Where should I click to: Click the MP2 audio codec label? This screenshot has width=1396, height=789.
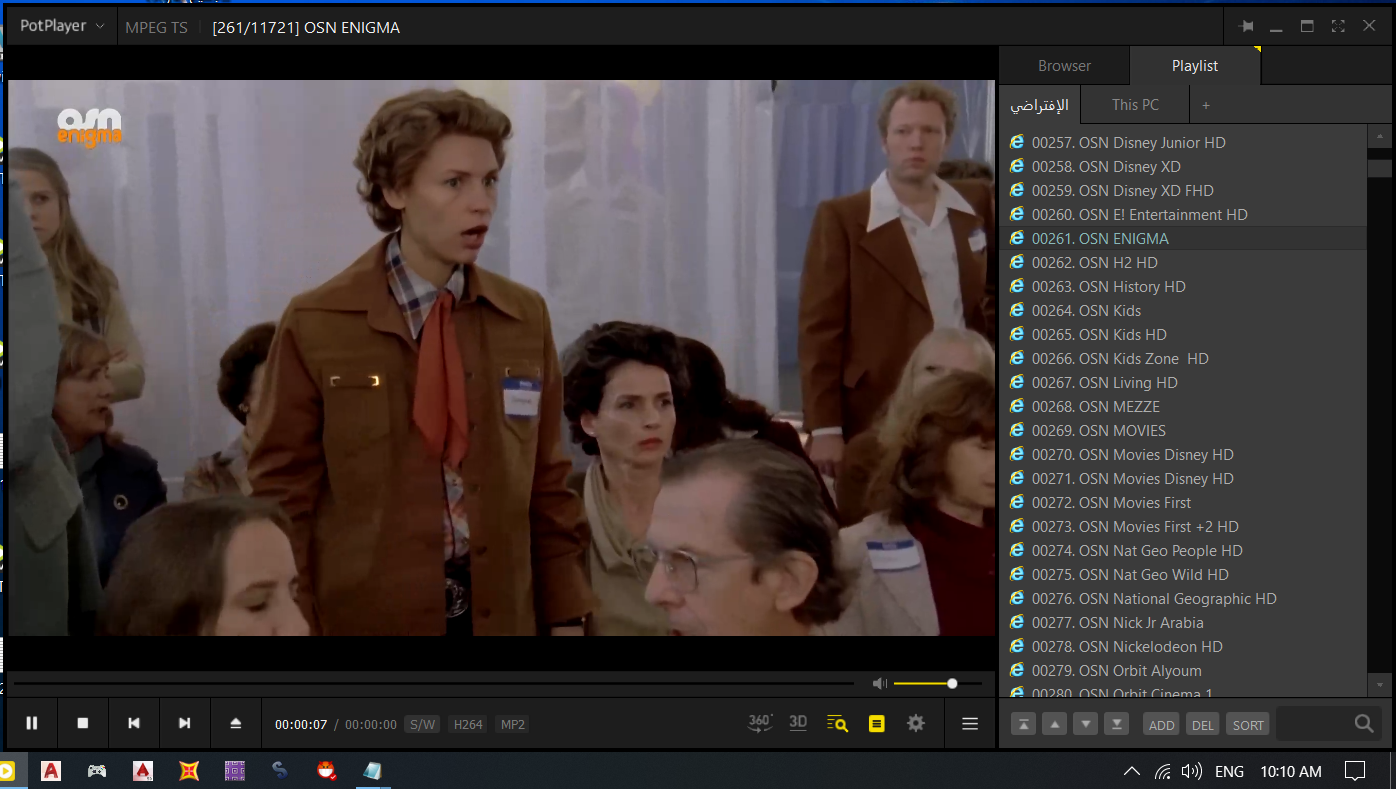click(513, 724)
